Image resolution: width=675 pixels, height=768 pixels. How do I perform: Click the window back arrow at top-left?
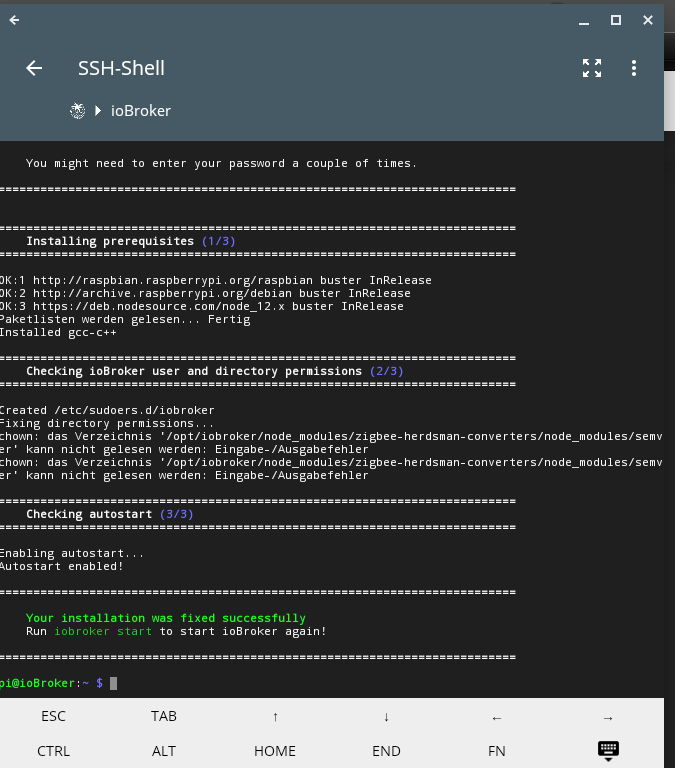[14, 20]
